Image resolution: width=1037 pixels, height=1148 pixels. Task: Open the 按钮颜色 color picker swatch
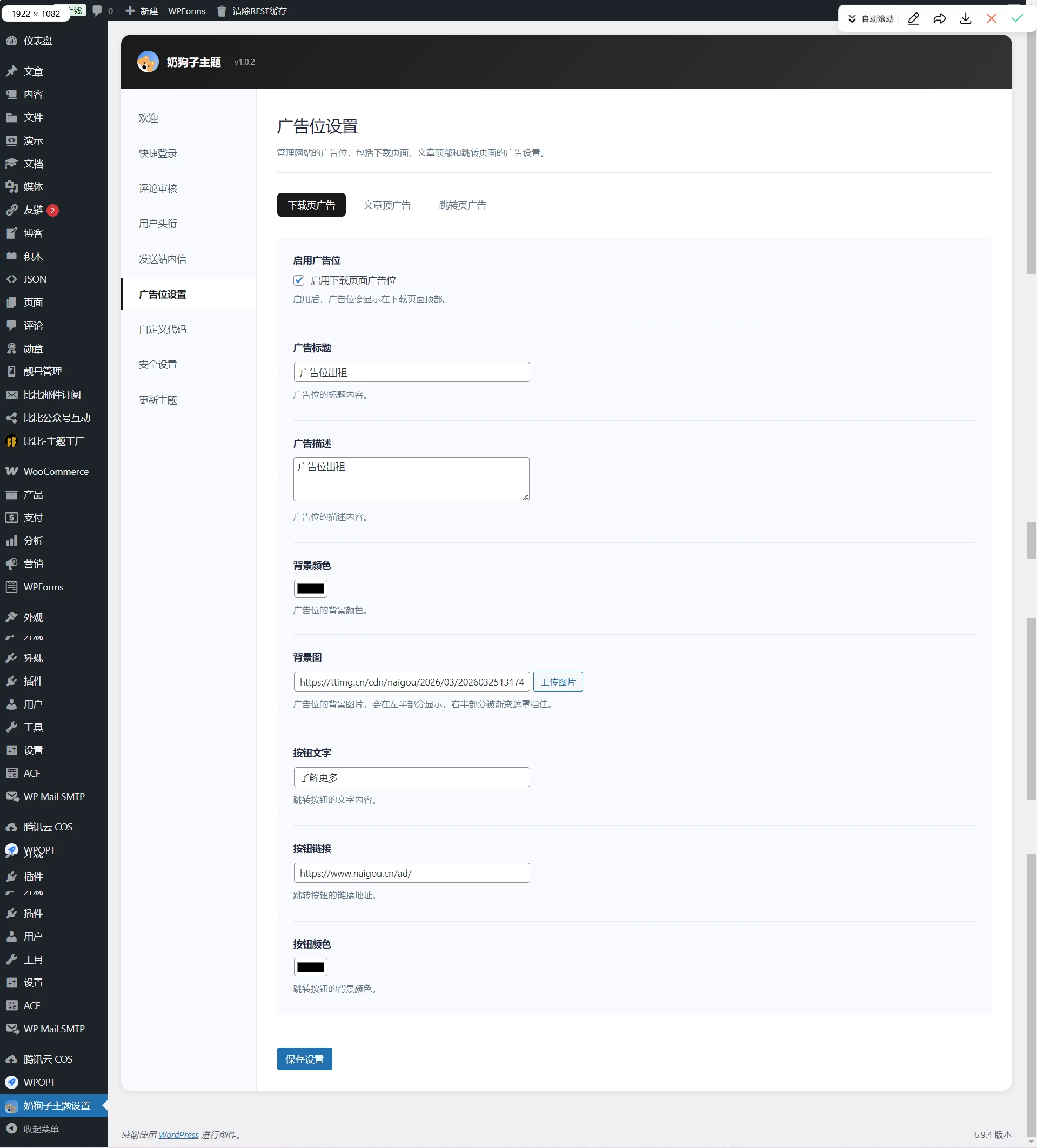(310, 967)
